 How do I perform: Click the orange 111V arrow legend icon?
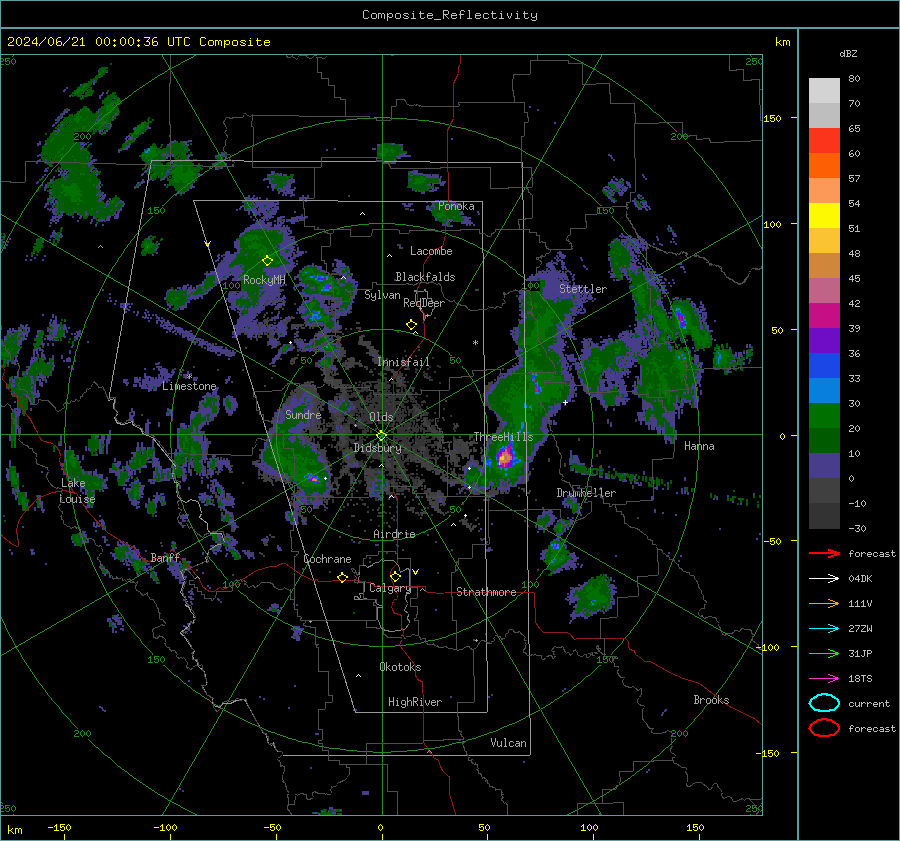click(x=824, y=603)
